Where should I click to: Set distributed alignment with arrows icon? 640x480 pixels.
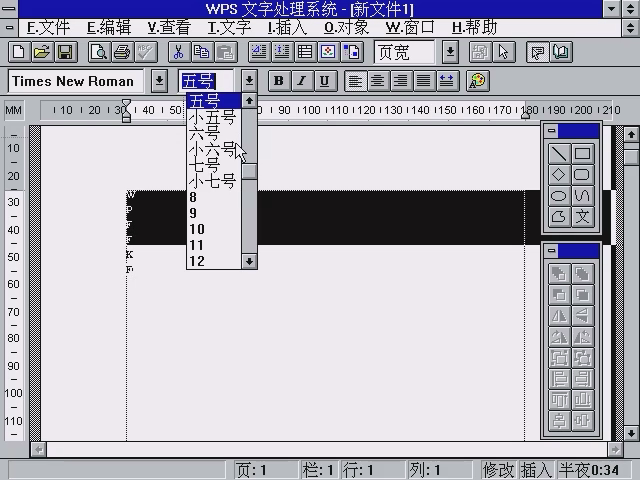pos(447,81)
